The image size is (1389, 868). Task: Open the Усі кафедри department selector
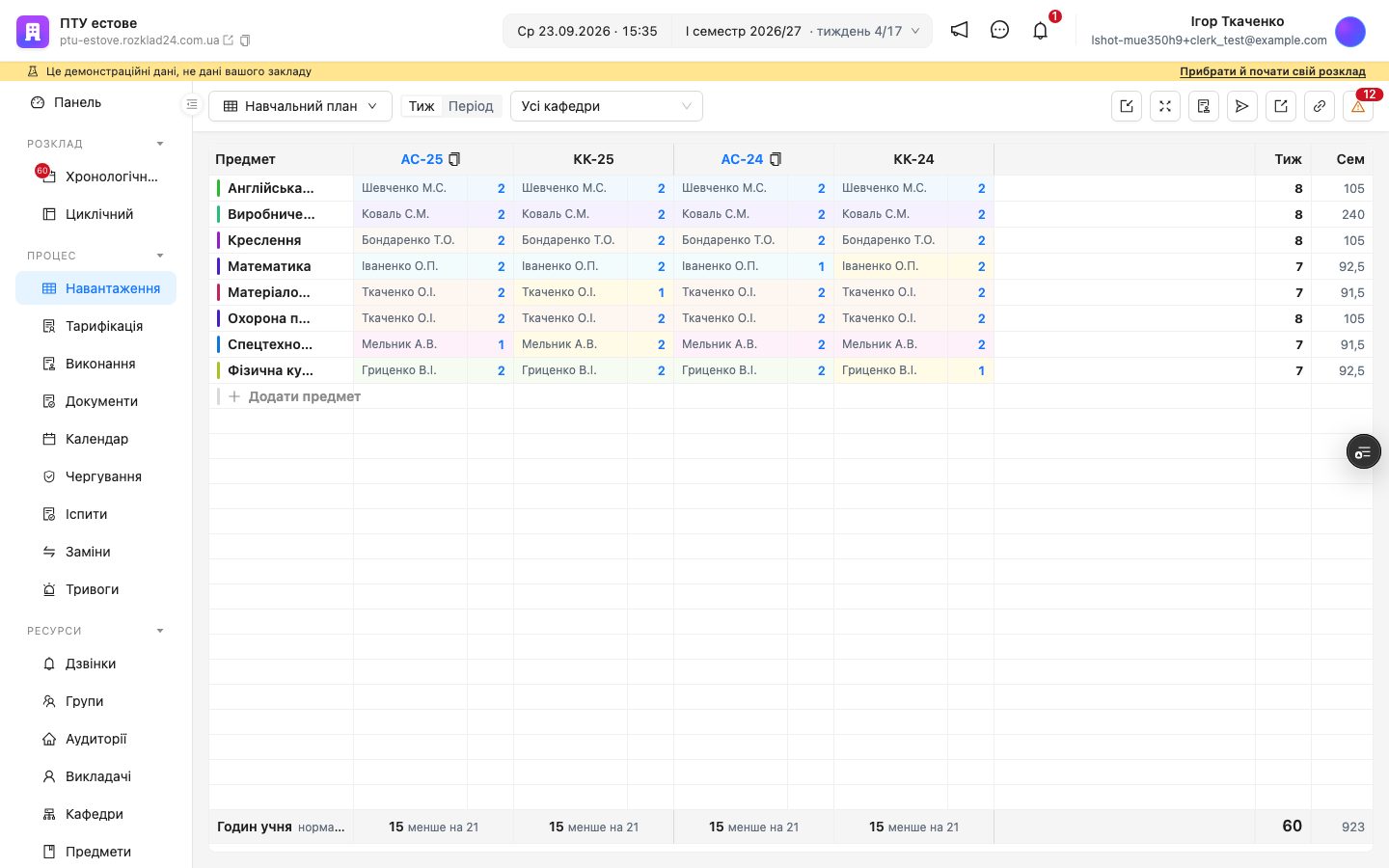click(606, 106)
